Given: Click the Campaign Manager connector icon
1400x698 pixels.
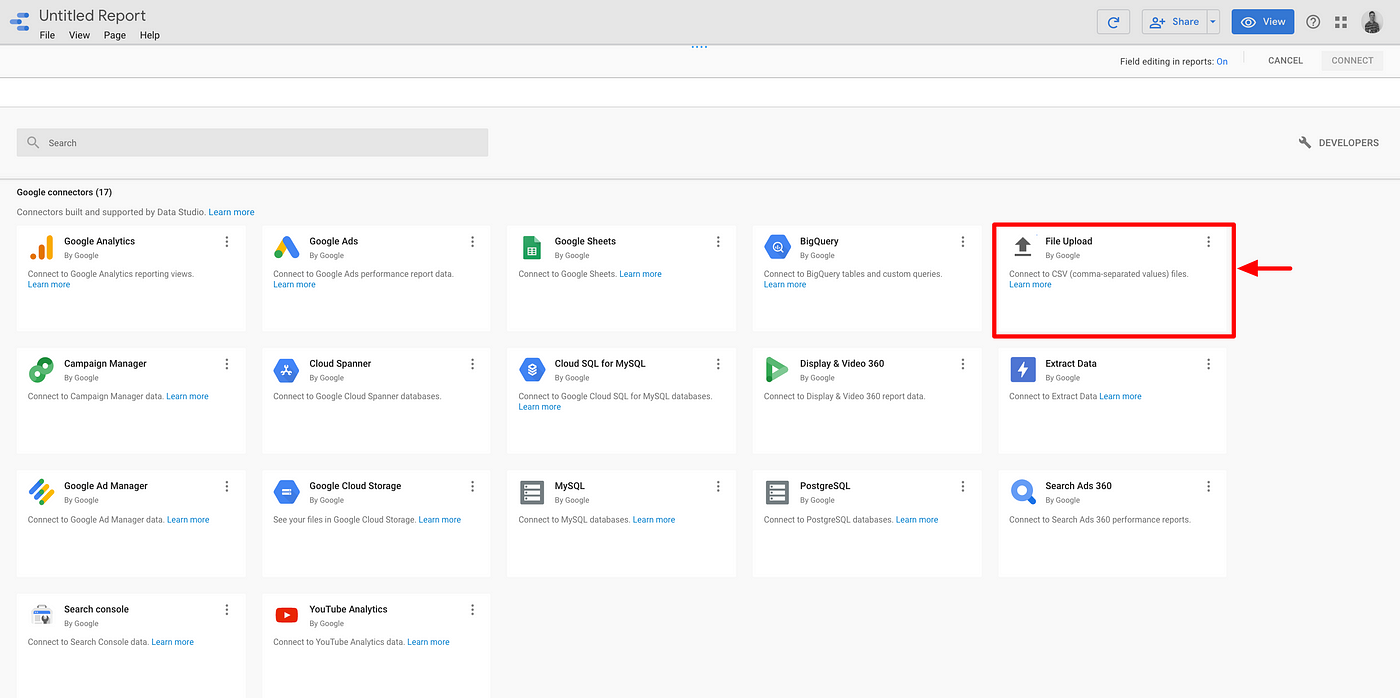Looking at the screenshot, I should [41, 370].
